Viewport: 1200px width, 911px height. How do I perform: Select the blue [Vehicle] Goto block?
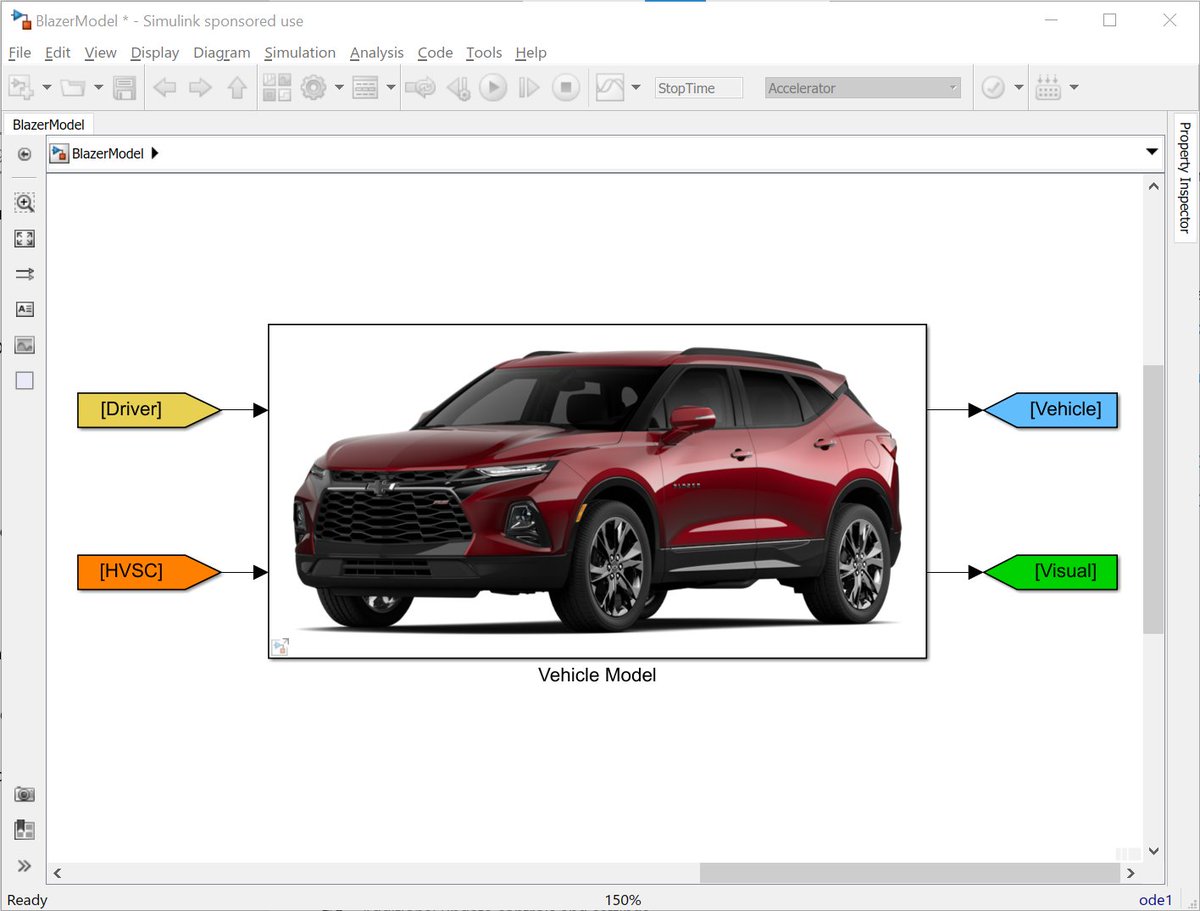click(1050, 409)
